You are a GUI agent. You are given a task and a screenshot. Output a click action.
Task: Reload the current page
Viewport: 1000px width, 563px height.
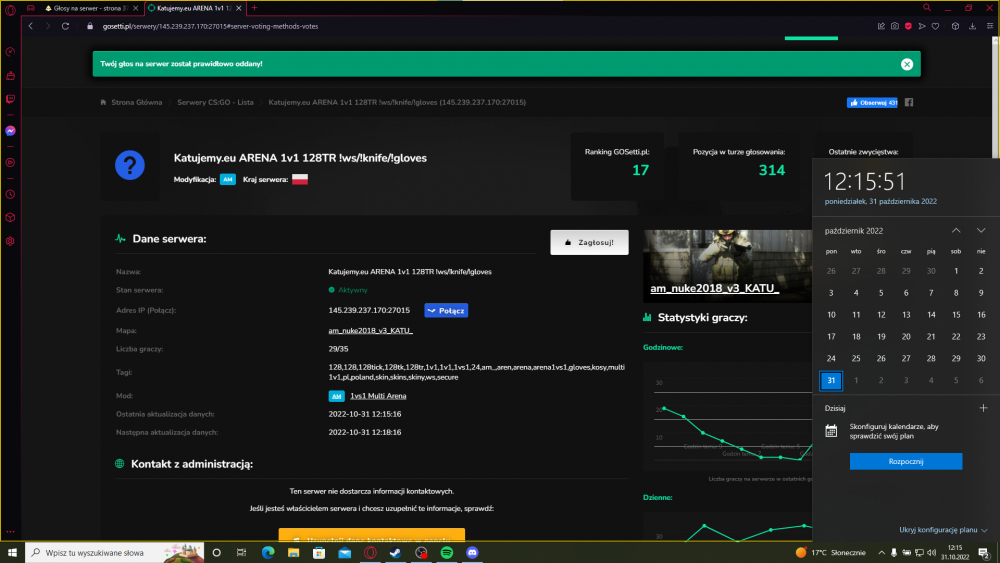pos(65,26)
